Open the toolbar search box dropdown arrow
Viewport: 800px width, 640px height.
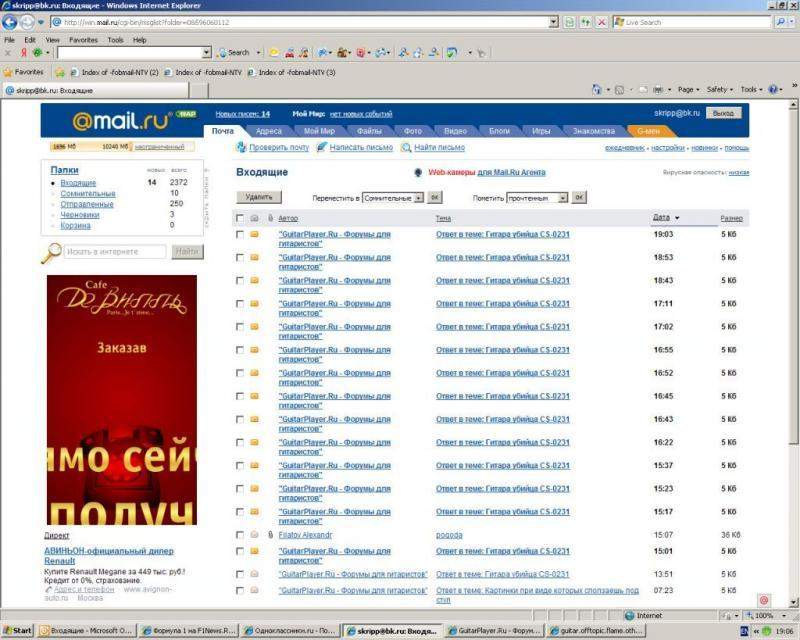point(206,53)
